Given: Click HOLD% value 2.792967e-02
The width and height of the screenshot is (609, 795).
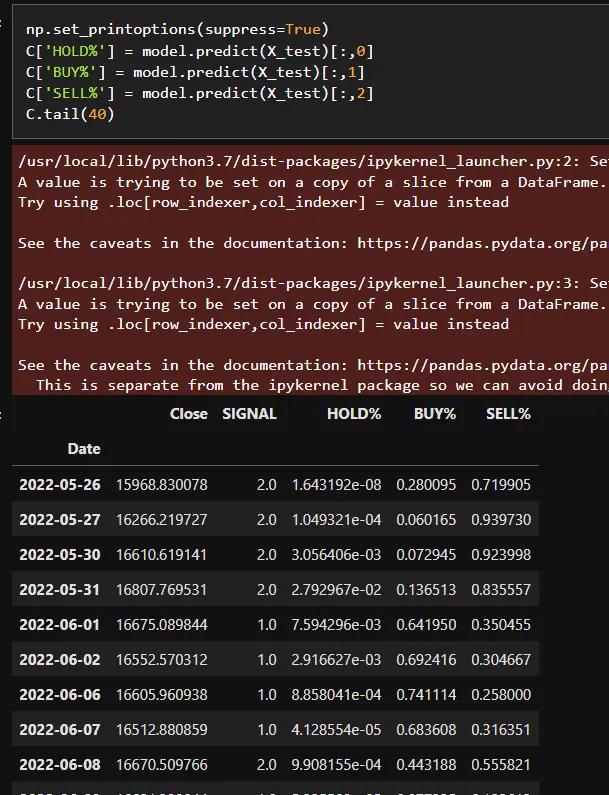Looking at the screenshot, I should [336, 590].
